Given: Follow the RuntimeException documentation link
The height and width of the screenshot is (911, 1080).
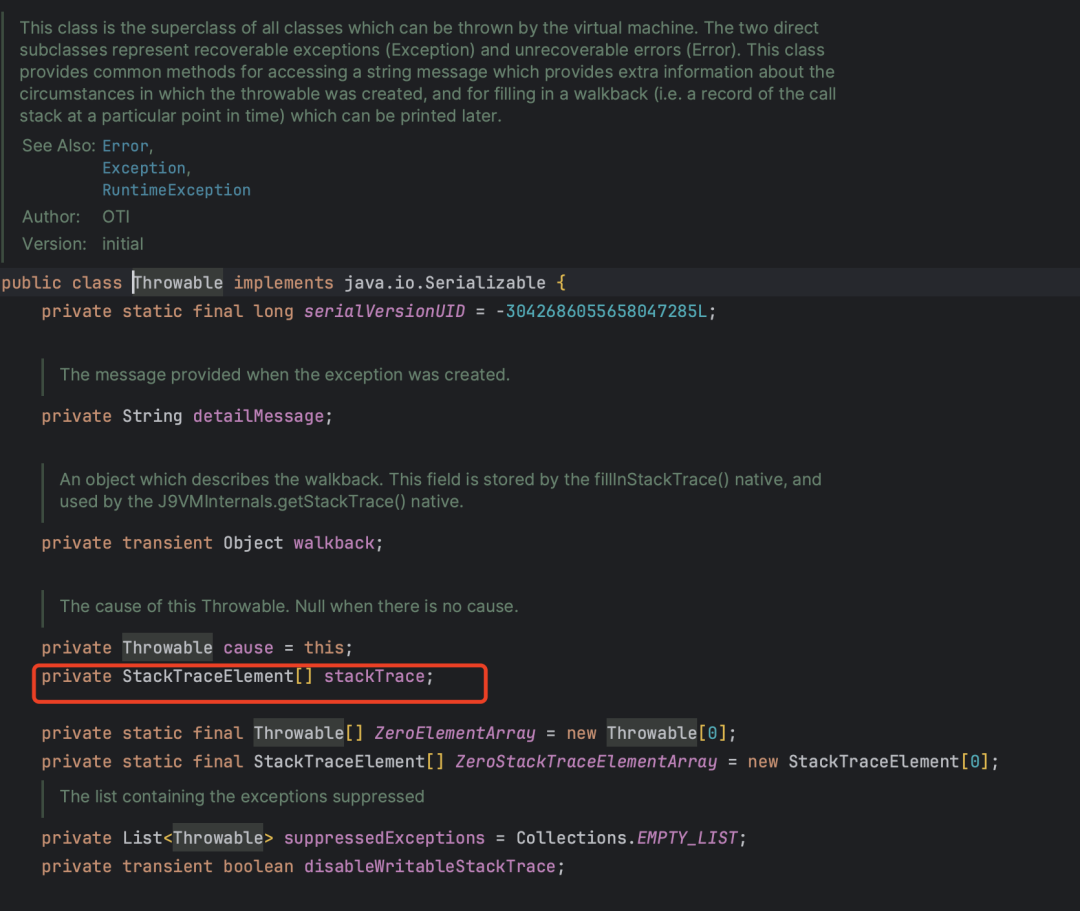Looking at the screenshot, I should click(x=176, y=190).
